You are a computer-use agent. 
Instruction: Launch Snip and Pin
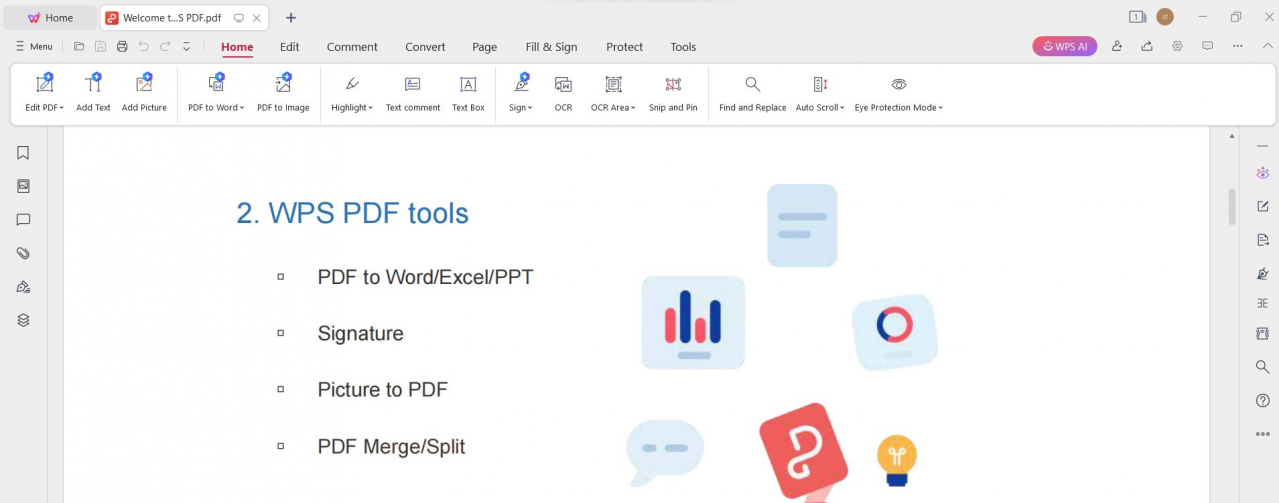[x=673, y=92]
